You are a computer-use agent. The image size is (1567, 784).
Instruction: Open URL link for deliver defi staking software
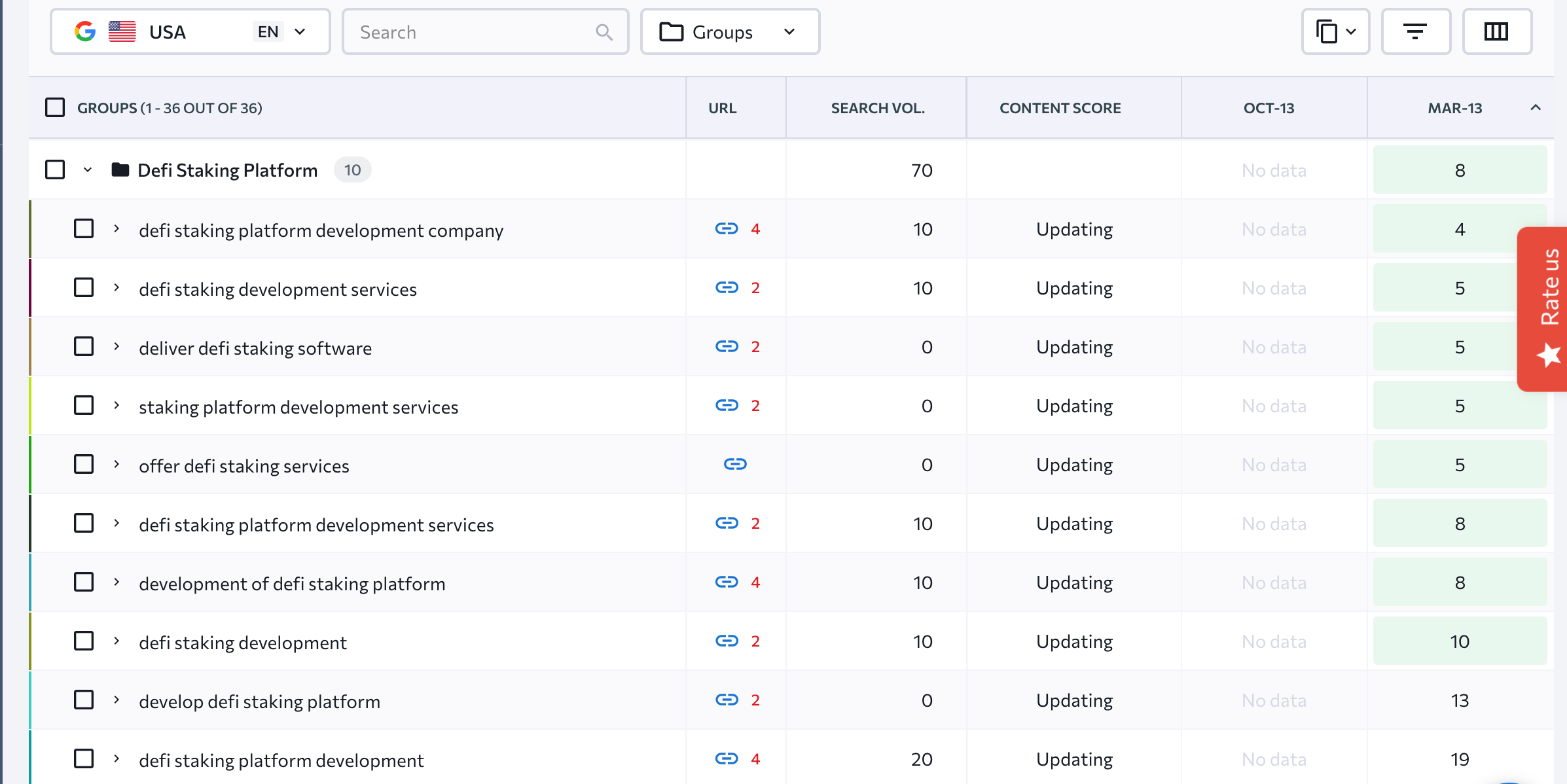coord(727,347)
